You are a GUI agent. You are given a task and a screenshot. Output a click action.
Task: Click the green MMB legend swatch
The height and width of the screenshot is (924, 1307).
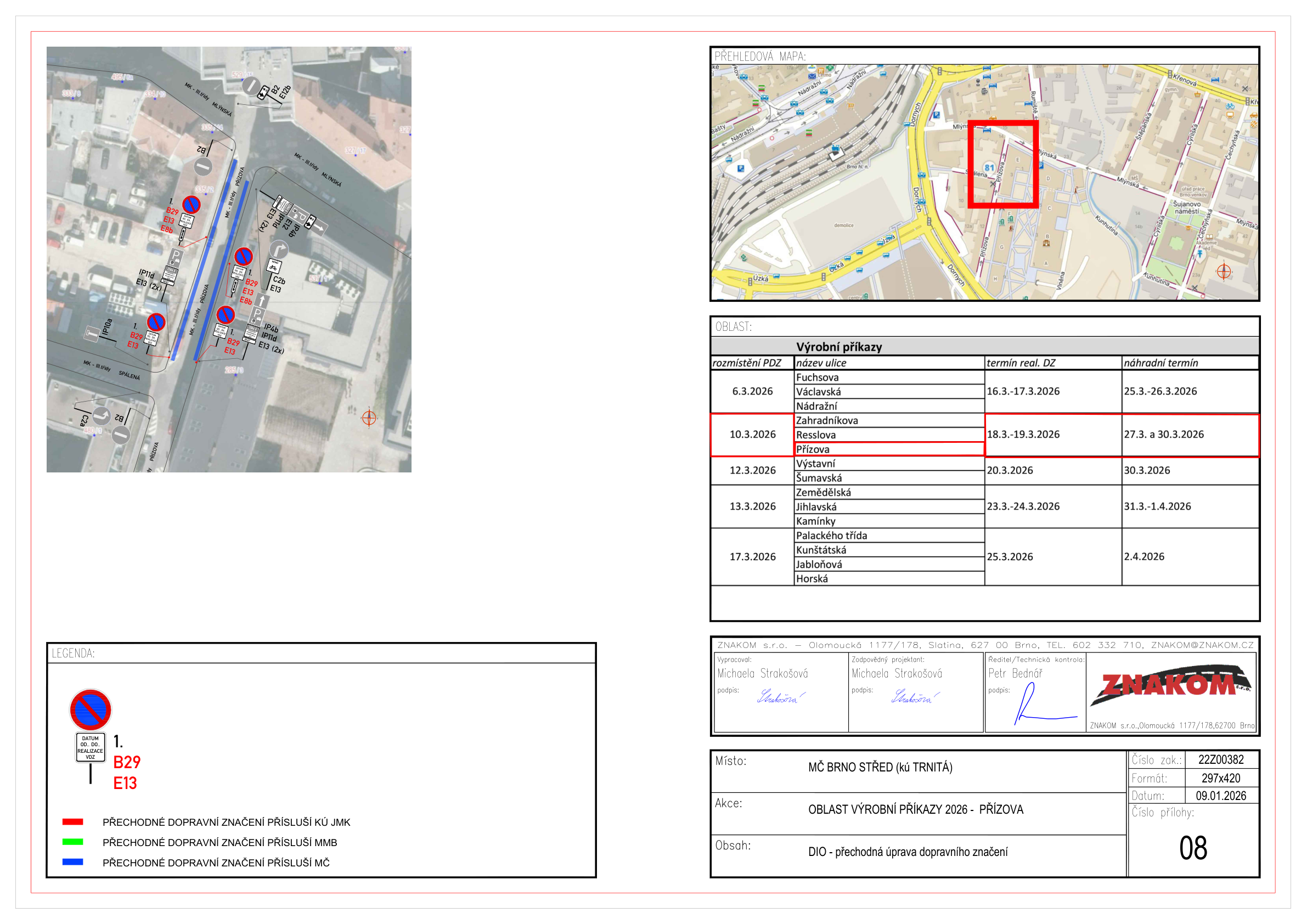coord(73,842)
